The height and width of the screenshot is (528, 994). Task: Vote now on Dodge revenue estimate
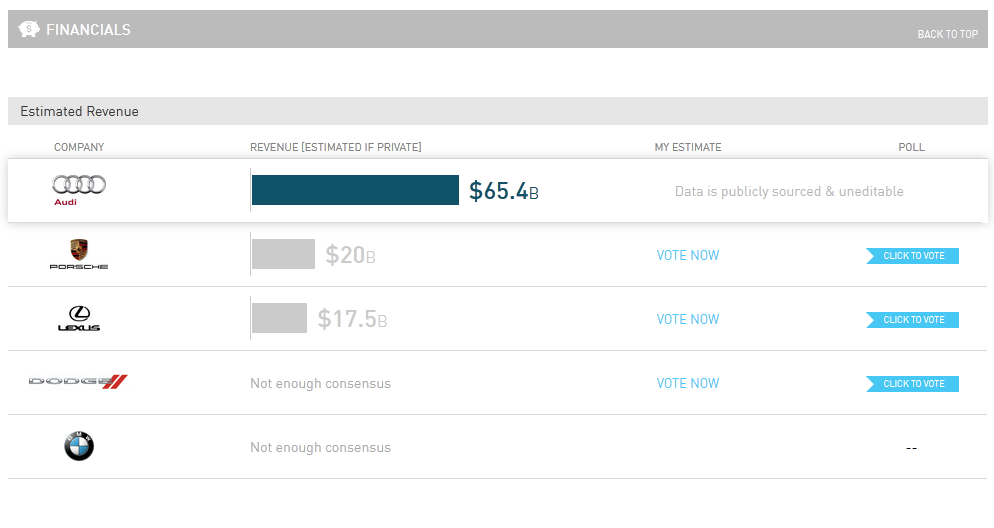click(x=688, y=383)
